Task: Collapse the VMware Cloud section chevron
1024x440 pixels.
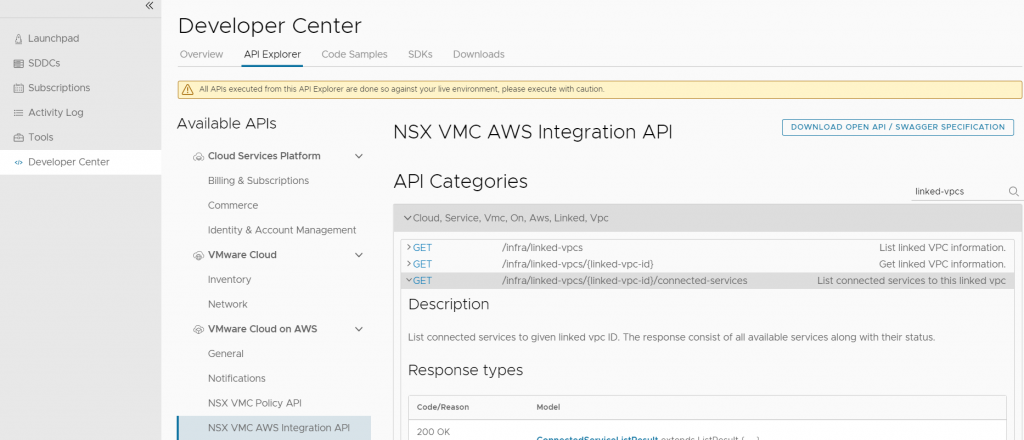Action: click(x=359, y=255)
